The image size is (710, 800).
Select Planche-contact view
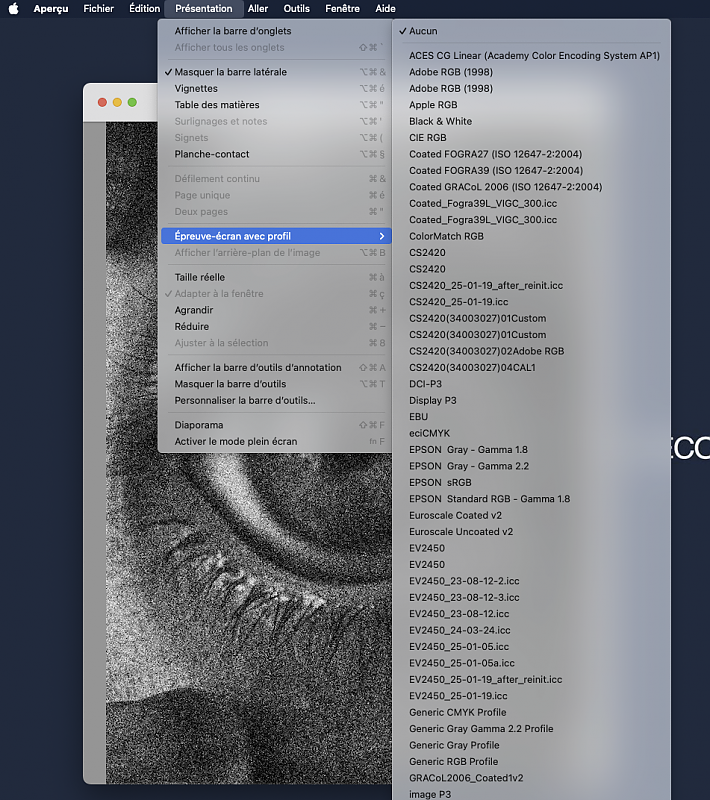(212, 154)
